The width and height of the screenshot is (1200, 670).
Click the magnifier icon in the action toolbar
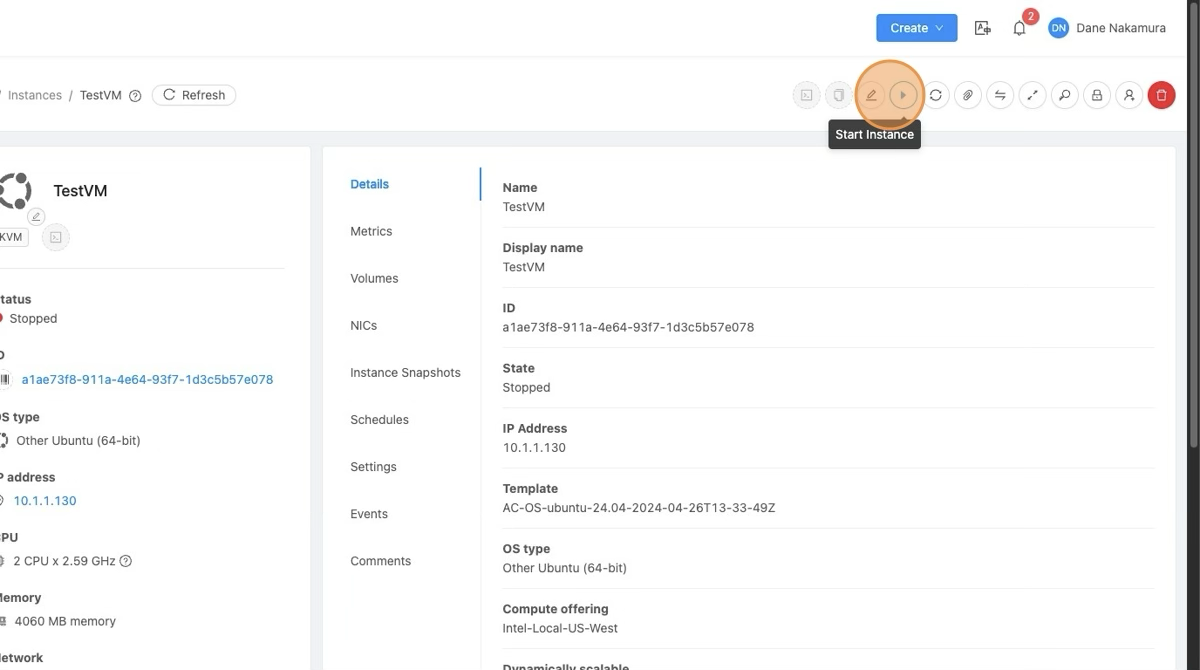1064,95
